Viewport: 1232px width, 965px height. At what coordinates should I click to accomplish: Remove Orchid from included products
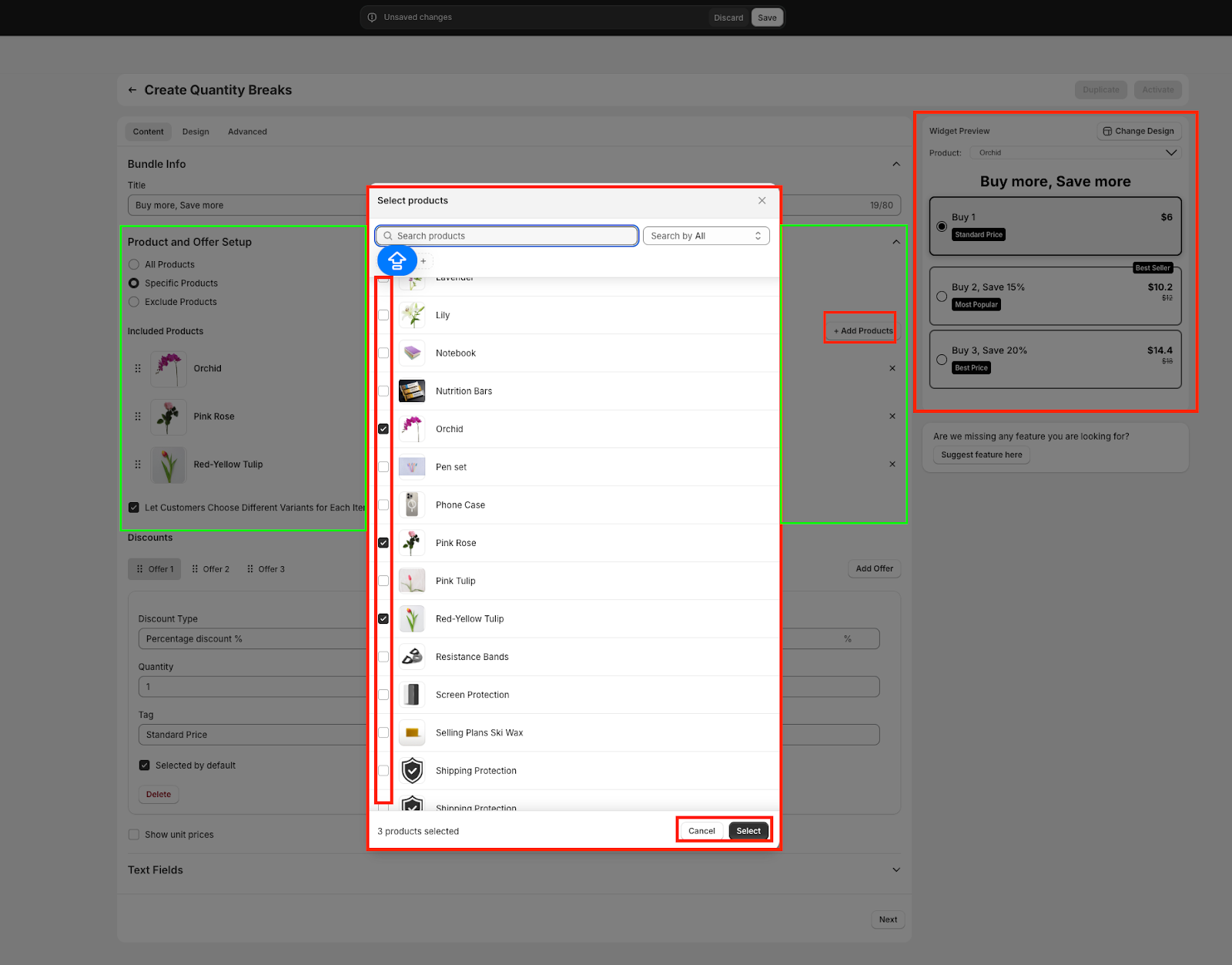point(892,368)
